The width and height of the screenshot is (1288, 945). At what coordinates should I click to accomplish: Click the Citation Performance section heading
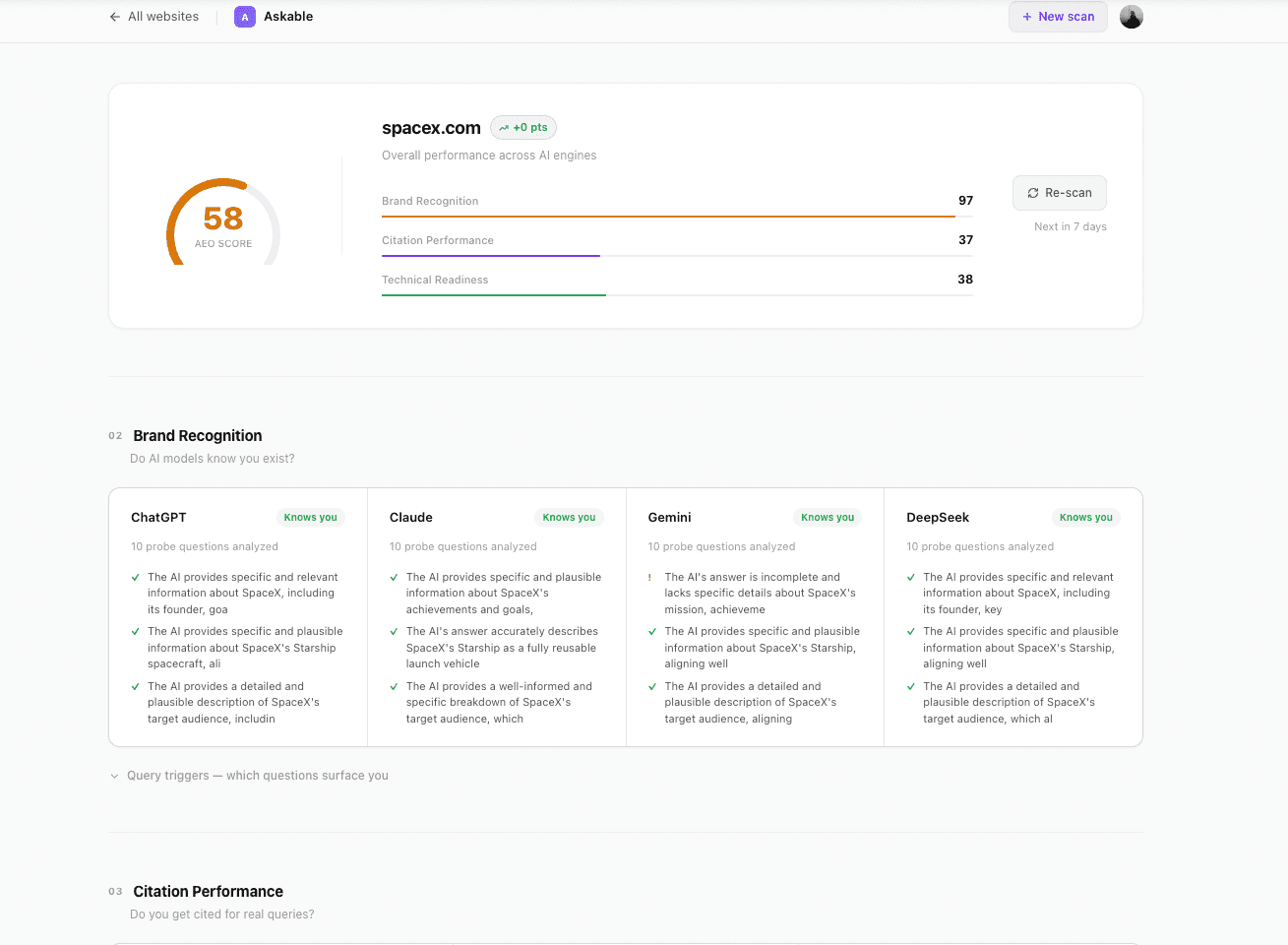209,892
